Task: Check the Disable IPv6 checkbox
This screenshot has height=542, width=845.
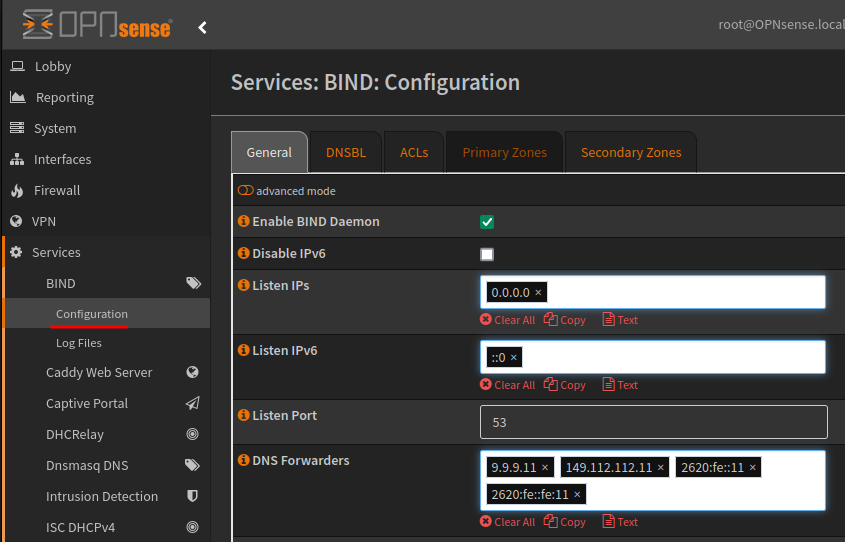Action: point(487,254)
